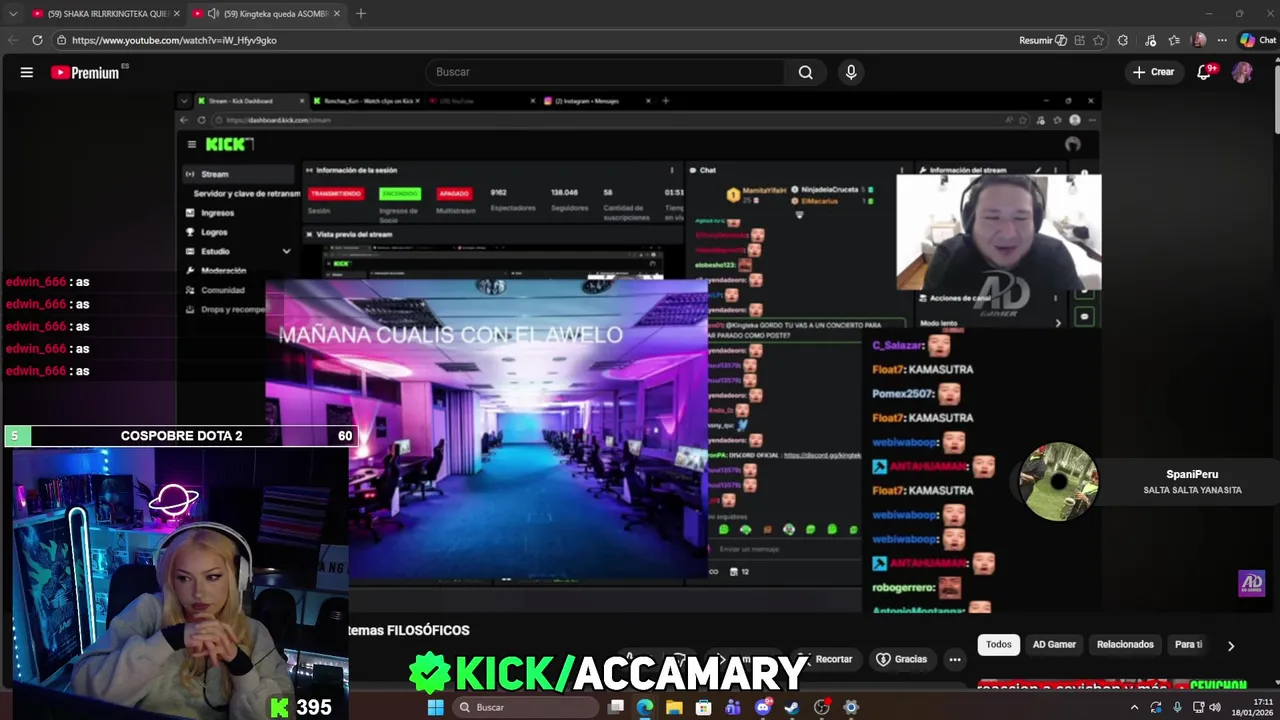The image size is (1280, 720).
Task: Click the AD Gamer channel watermark
Action: 1251,583
